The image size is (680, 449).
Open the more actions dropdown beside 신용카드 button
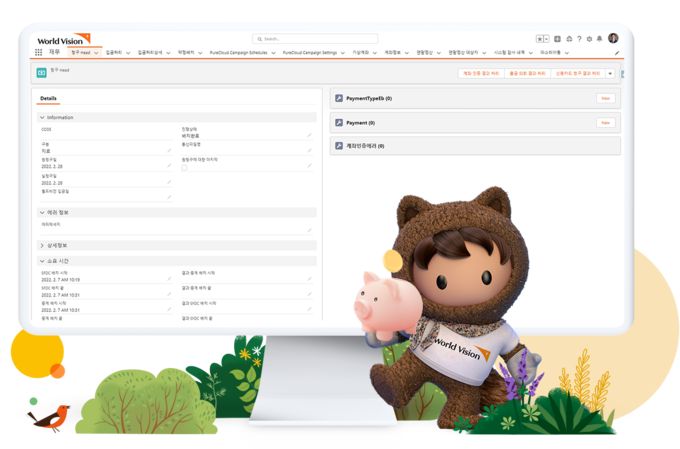610,74
